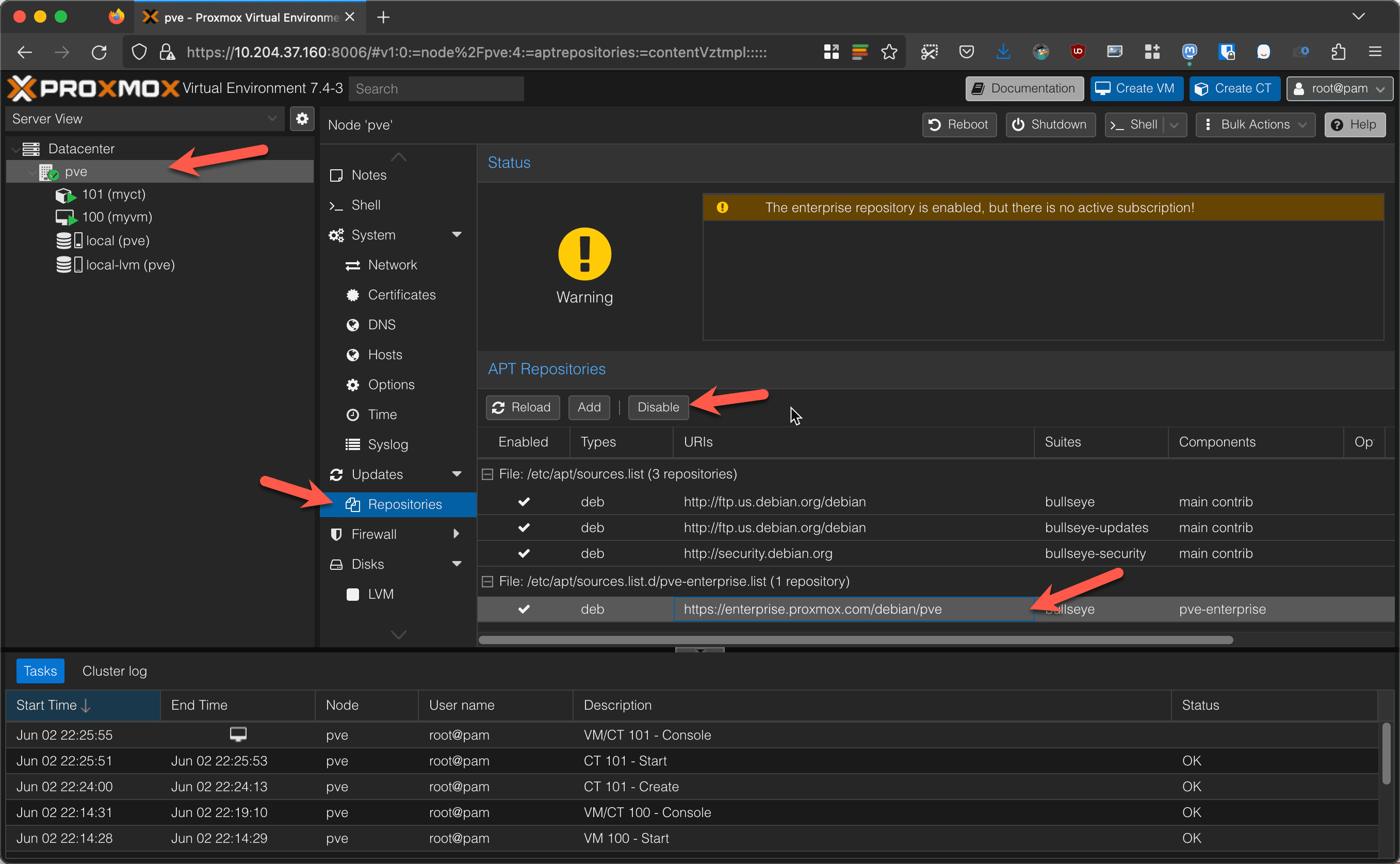Open node Options page

point(391,385)
